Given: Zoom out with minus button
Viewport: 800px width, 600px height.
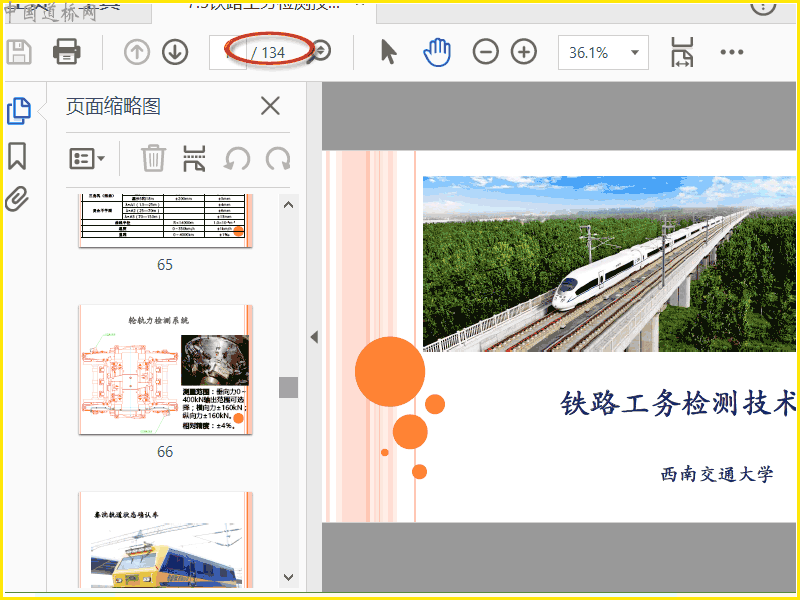Looking at the screenshot, I should point(485,52).
